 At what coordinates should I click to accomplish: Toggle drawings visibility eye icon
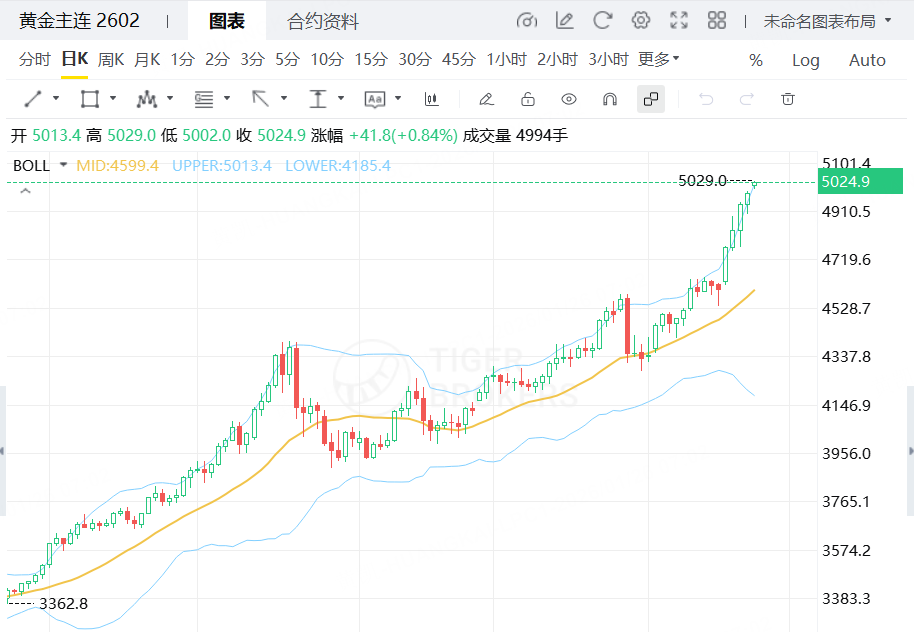(569, 99)
